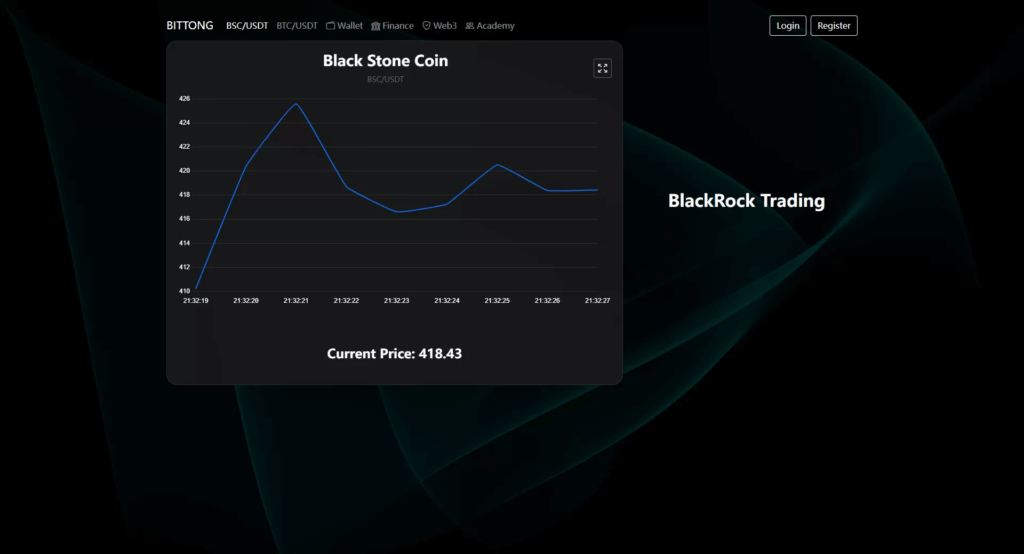Click the 426 value on price axis

184,99
